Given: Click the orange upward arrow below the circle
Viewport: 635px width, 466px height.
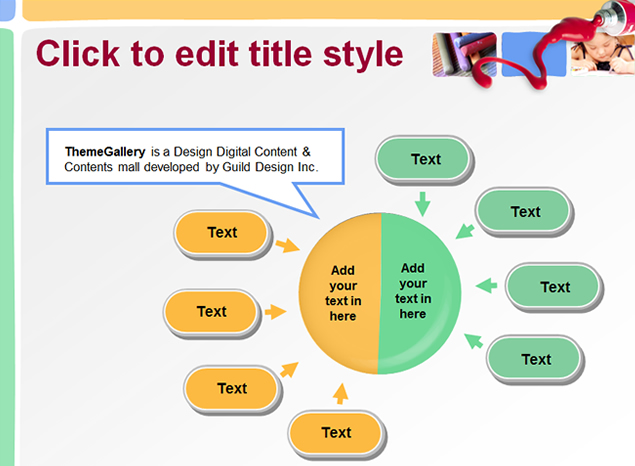Looking at the screenshot, I should point(340,393).
